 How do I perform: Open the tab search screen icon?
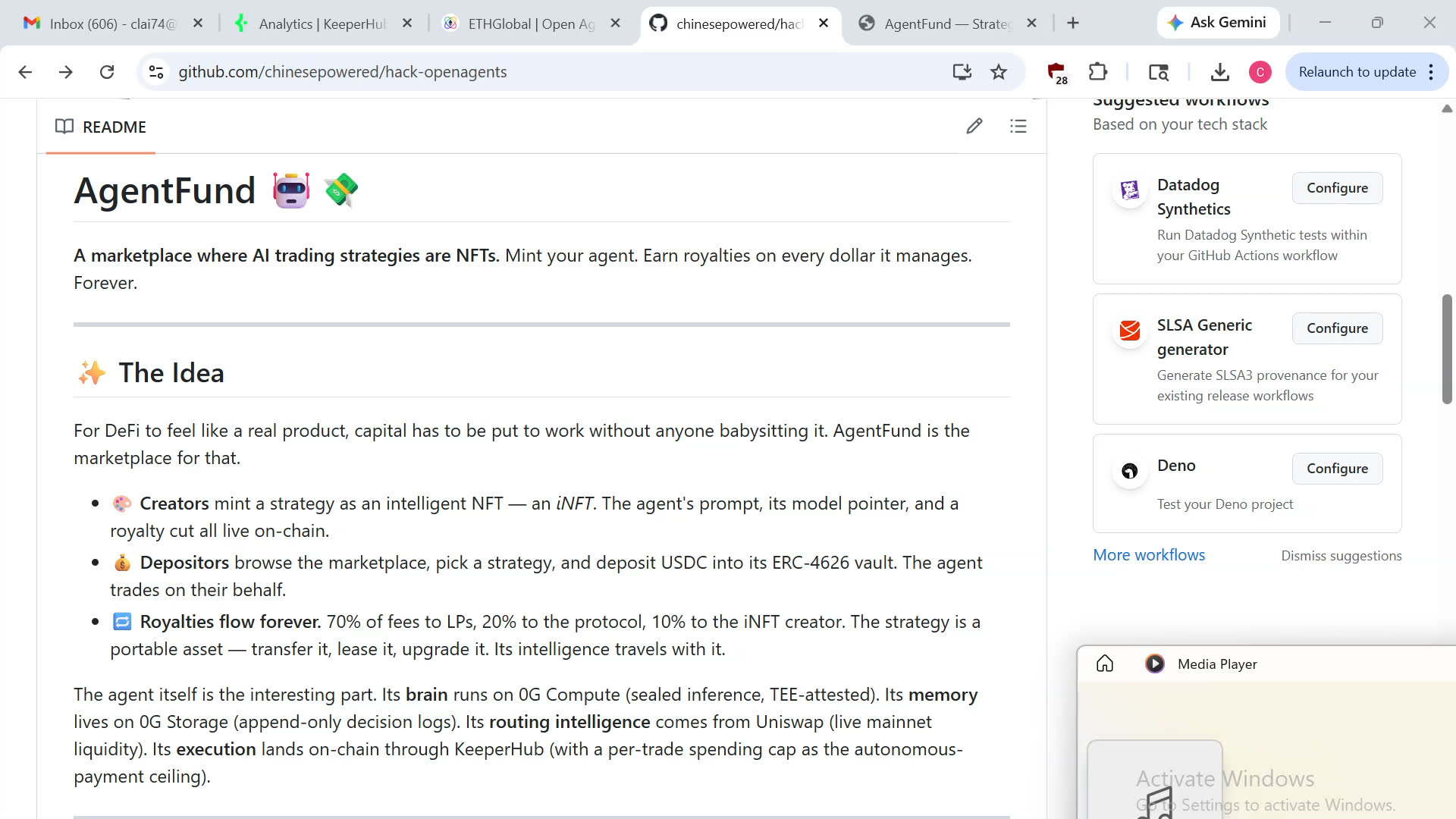point(1159,72)
